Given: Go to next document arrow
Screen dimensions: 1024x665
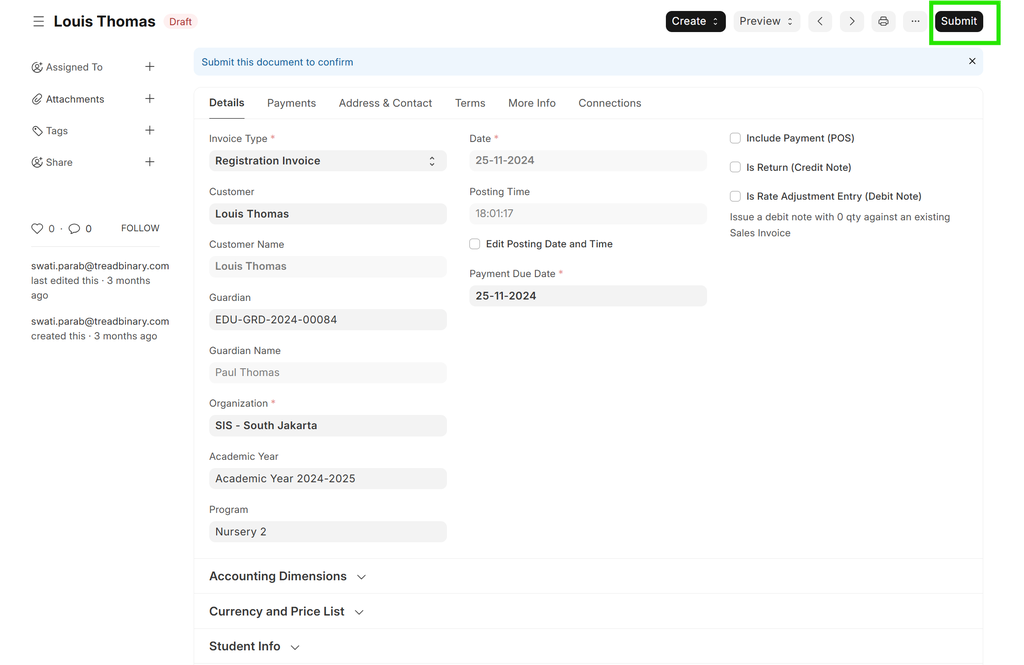Looking at the screenshot, I should (852, 21).
